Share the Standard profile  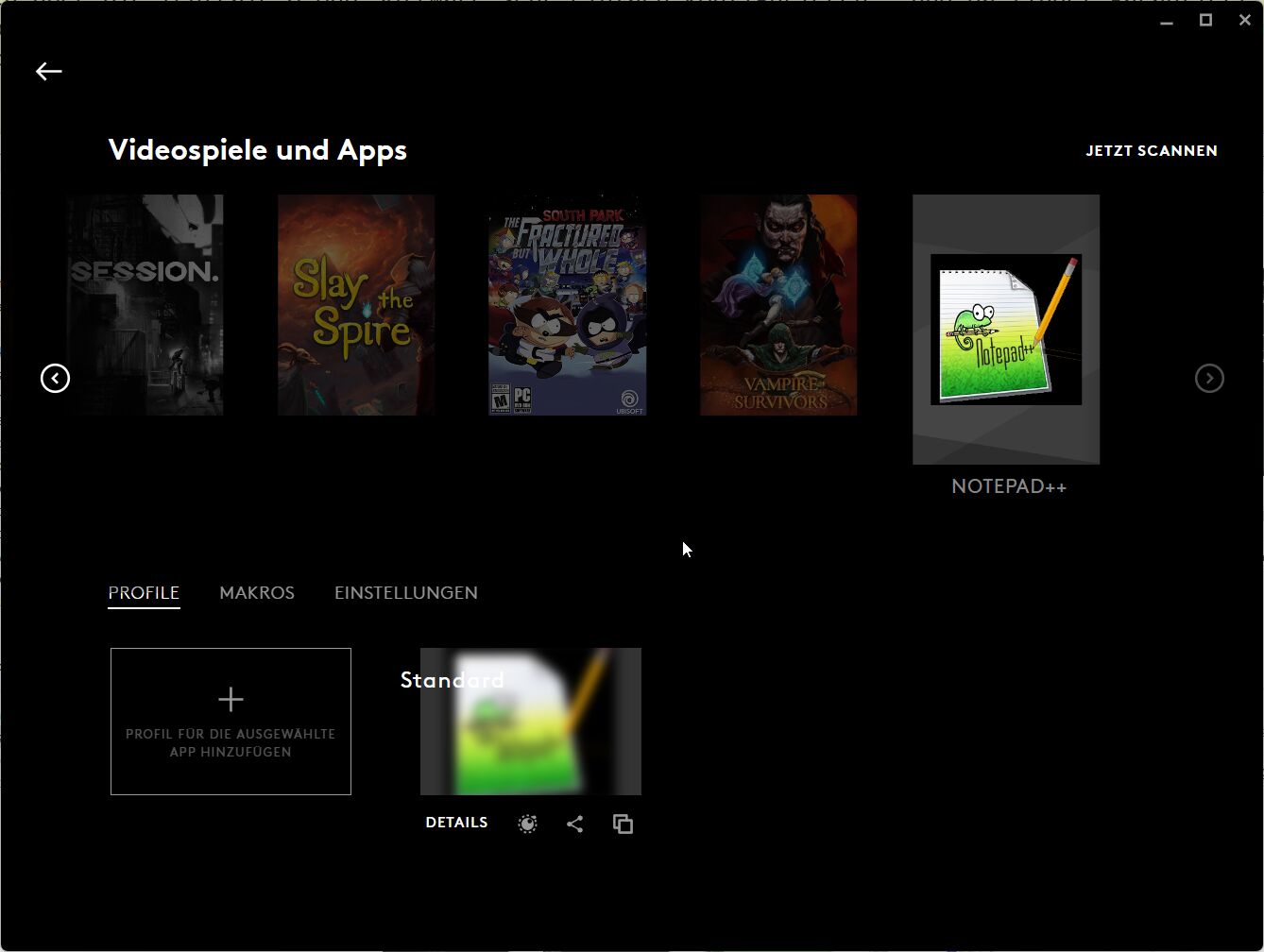coord(574,824)
